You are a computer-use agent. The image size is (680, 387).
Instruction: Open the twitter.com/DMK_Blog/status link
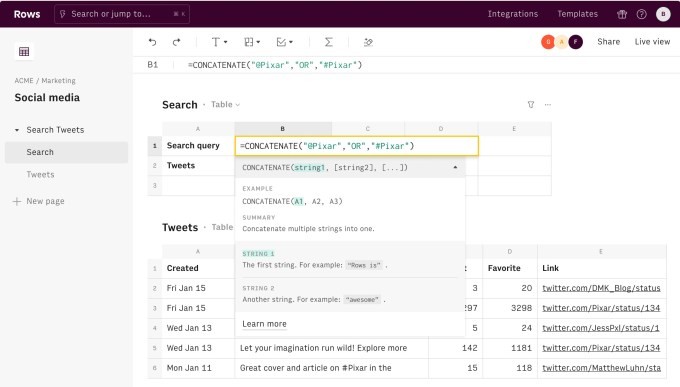[601, 288]
